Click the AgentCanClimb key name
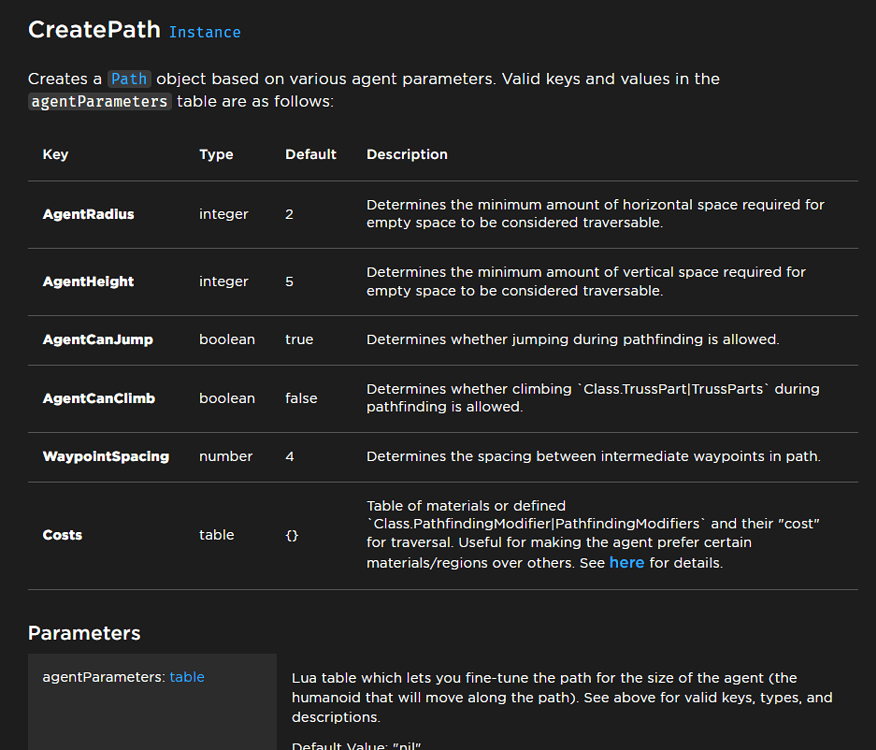This screenshot has height=750, width=876. click(x=98, y=398)
